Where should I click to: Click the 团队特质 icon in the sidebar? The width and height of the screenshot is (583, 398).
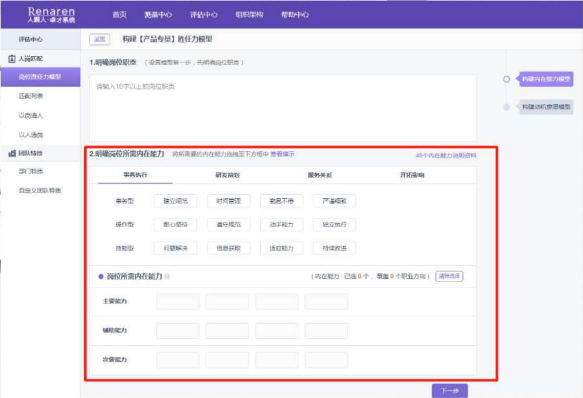tap(12, 153)
